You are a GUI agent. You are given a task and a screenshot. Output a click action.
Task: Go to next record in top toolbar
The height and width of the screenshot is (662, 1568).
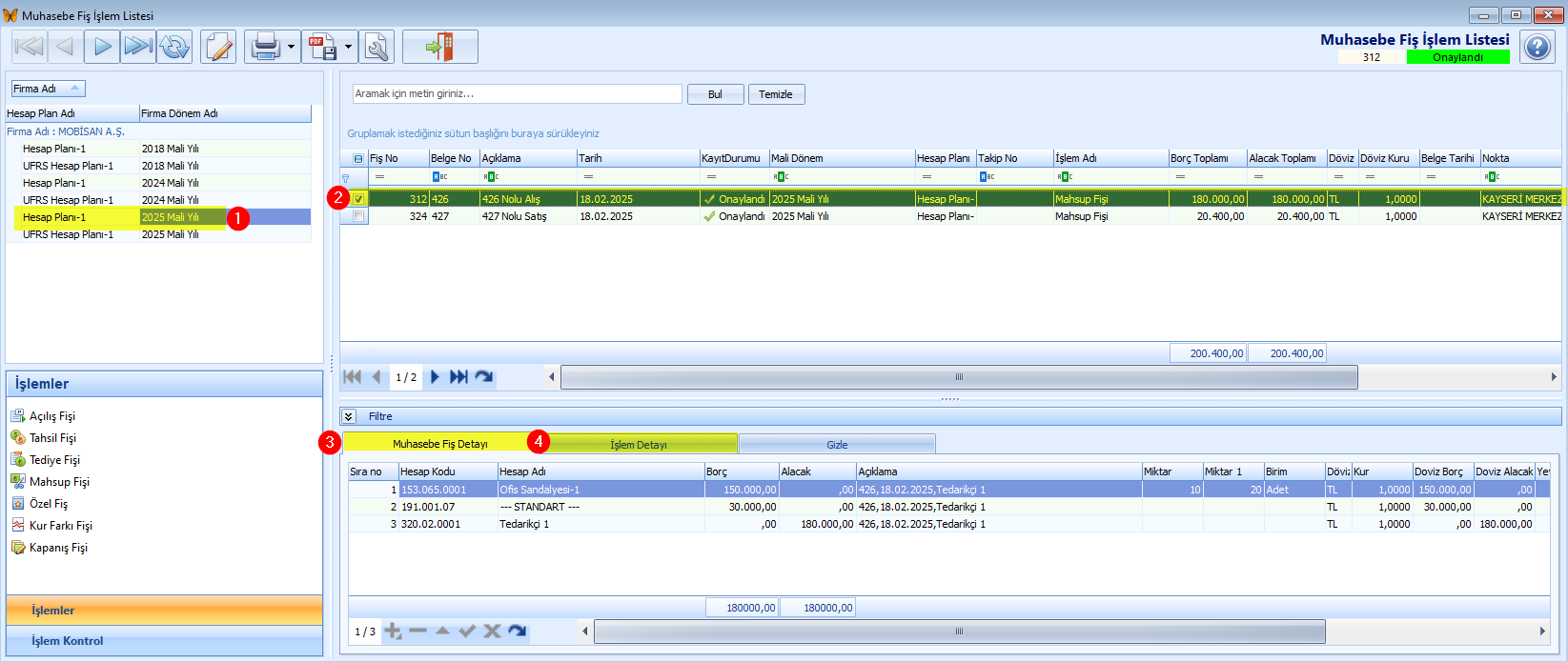pos(102,46)
